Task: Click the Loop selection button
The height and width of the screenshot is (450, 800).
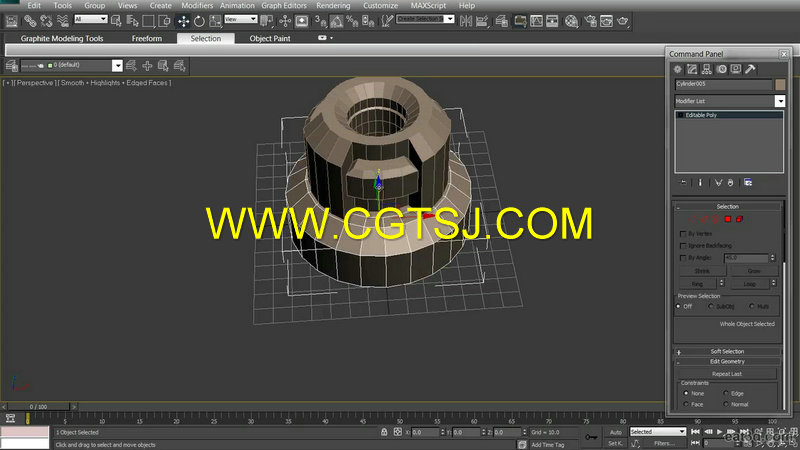Action: pos(749,284)
